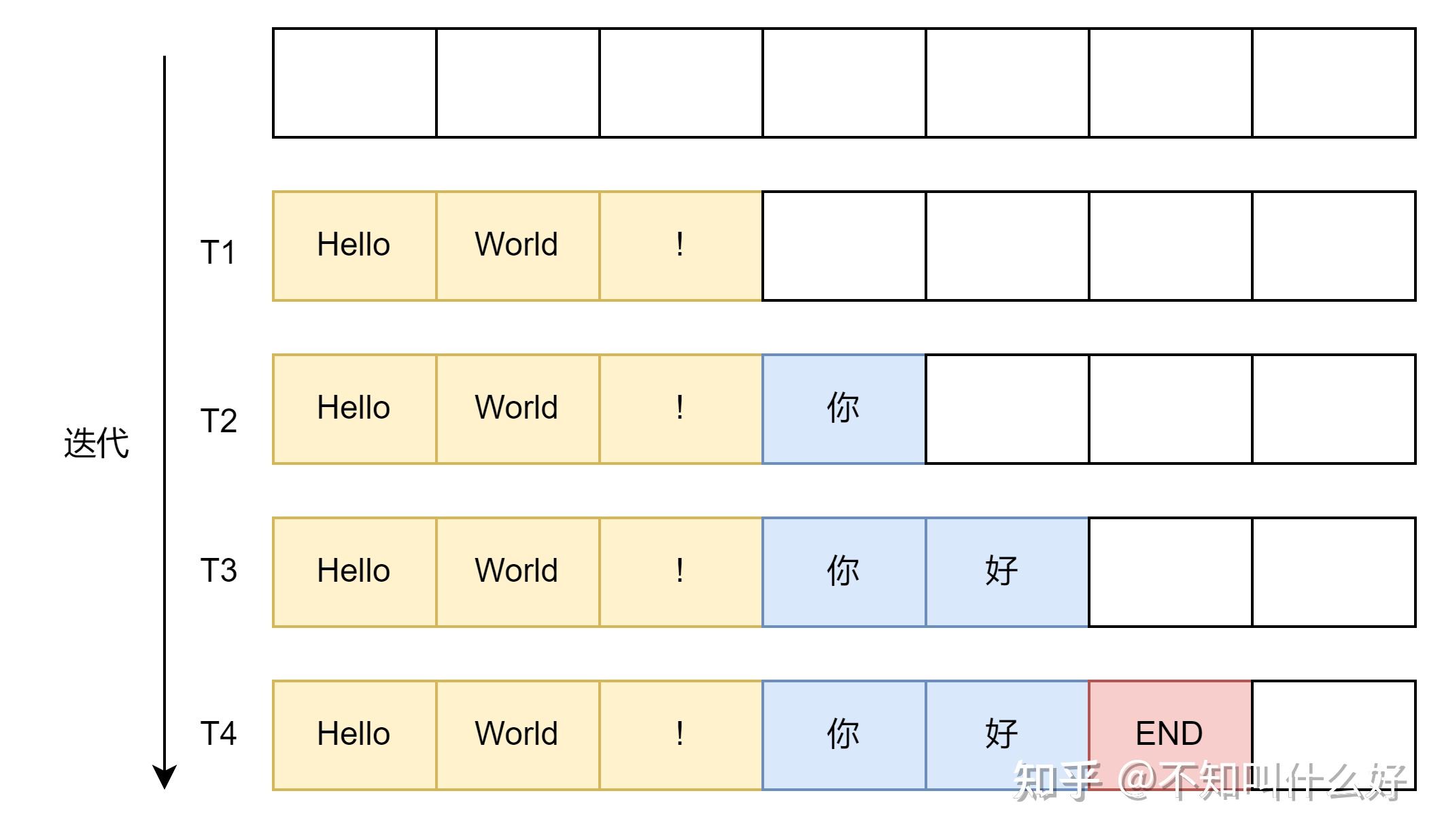
Task: Select the red END cell in row T4
Action: pos(1170,735)
